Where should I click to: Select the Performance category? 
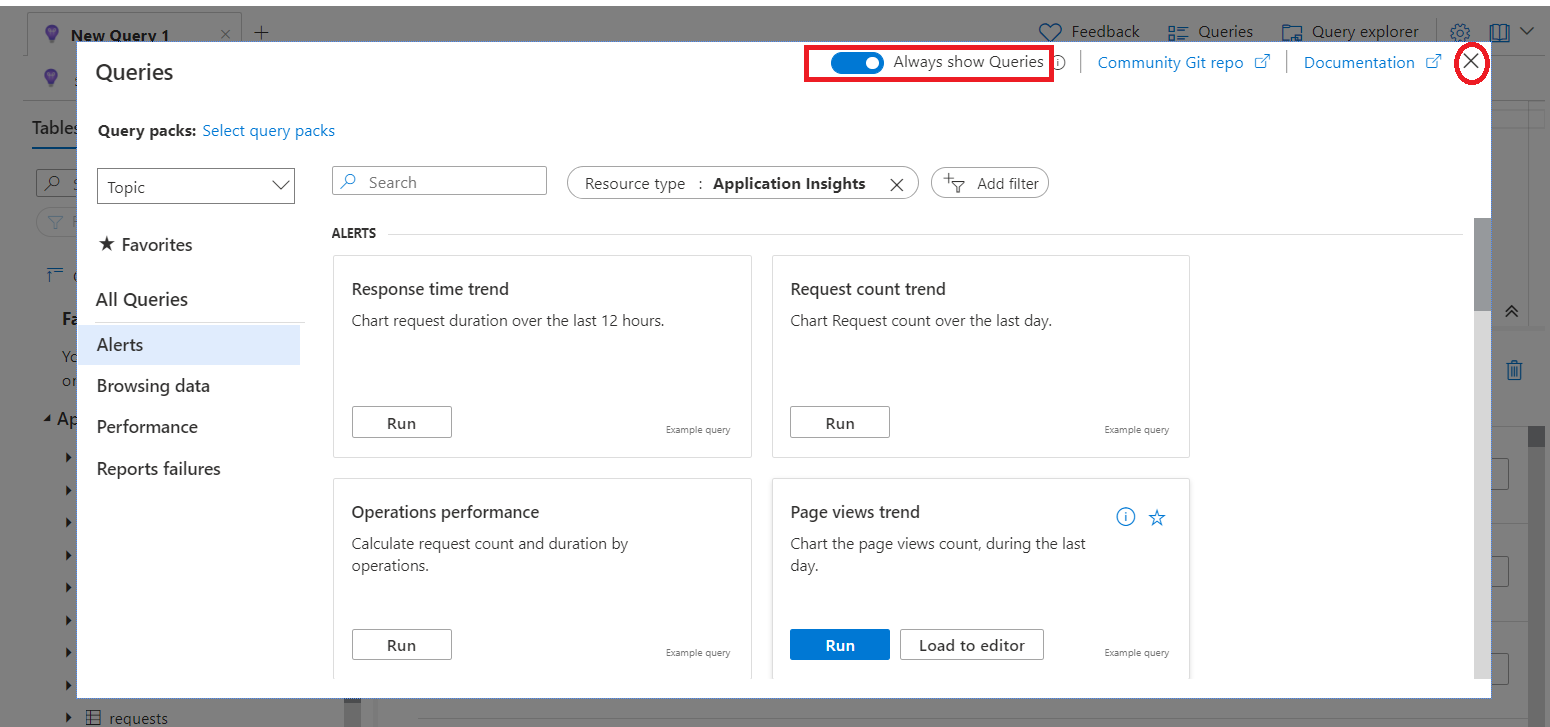(x=147, y=427)
